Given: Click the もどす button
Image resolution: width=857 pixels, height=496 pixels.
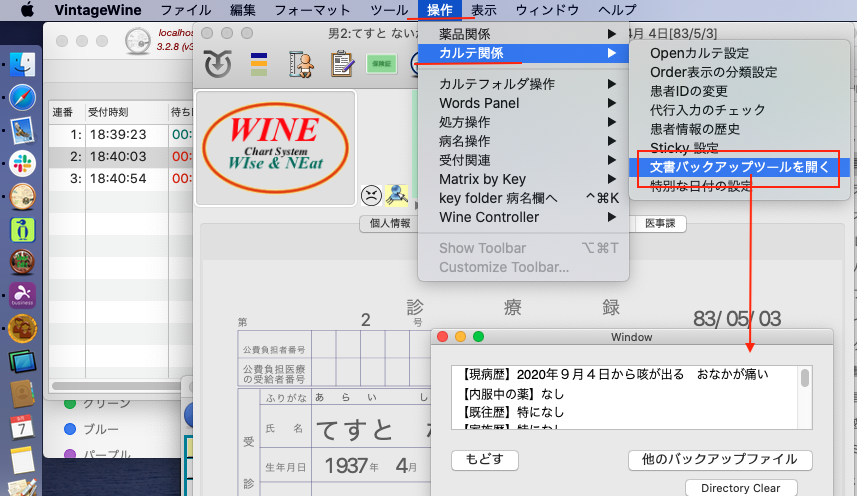Looking at the screenshot, I should pyautogui.click(x=485, y=460).
